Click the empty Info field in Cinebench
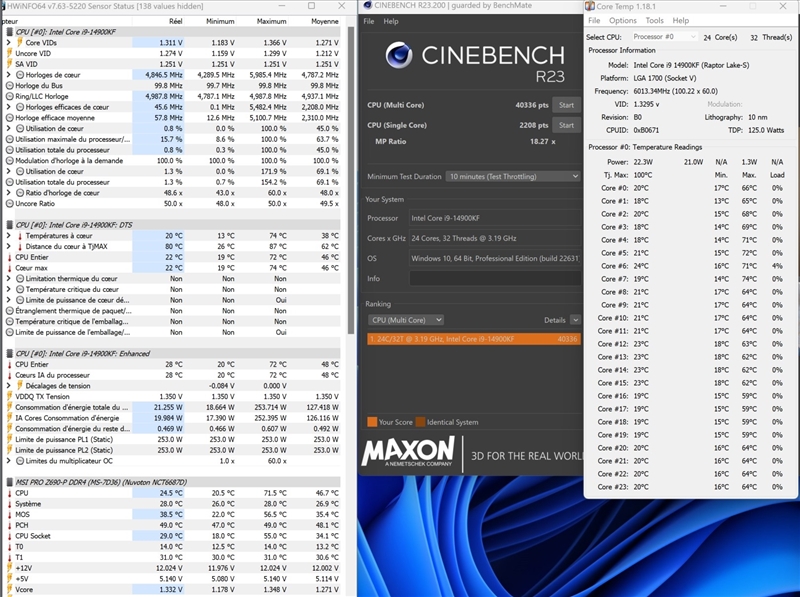This screenshot has height=597, width=800. click(x=495, y=279)
